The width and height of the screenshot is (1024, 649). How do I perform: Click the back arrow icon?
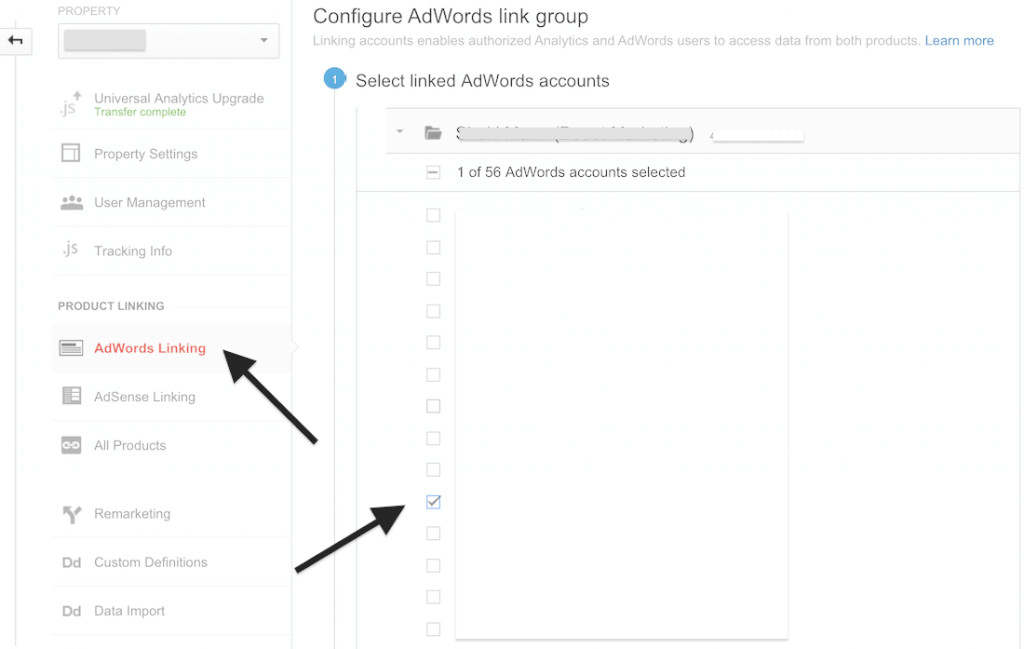click(15, 40)
